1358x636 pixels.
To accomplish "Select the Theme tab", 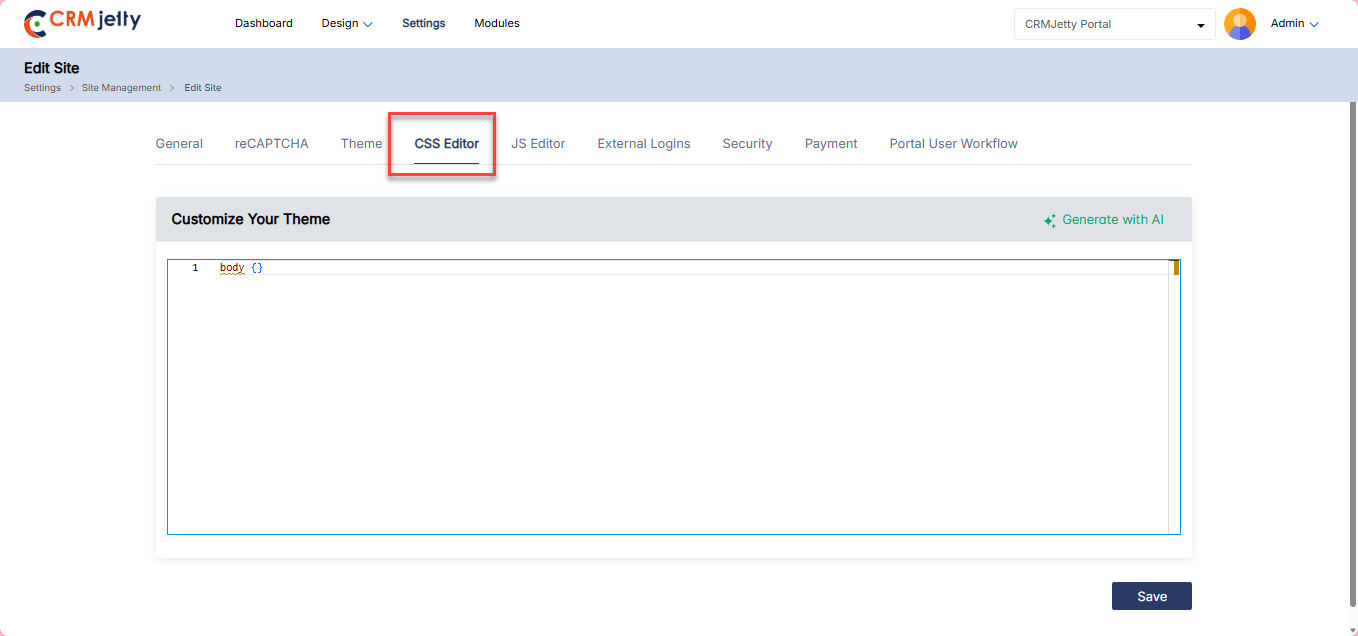I will (361, 144).
